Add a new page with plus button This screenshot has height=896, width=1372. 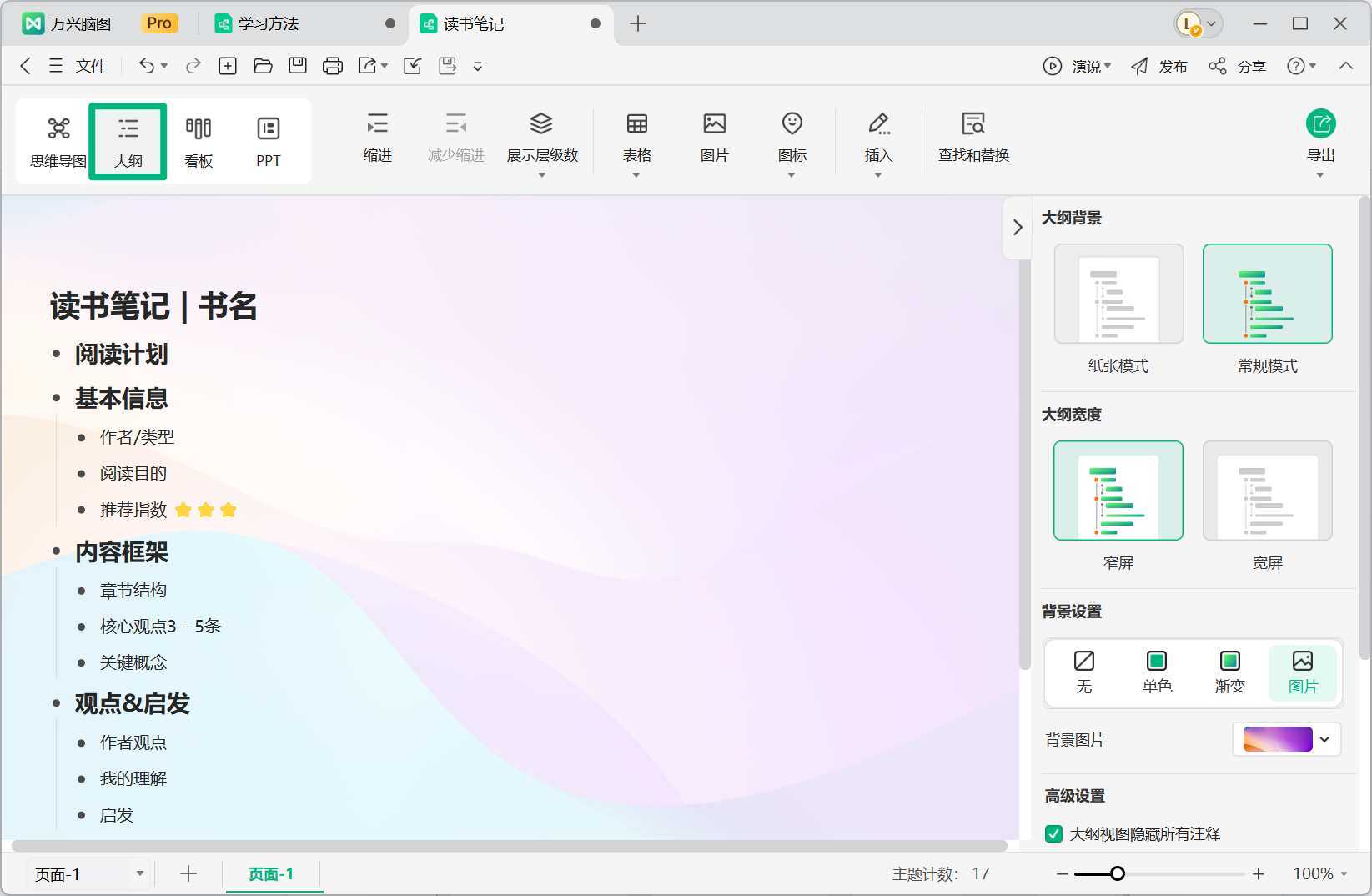pyautogui.click(x=188, y=873)
